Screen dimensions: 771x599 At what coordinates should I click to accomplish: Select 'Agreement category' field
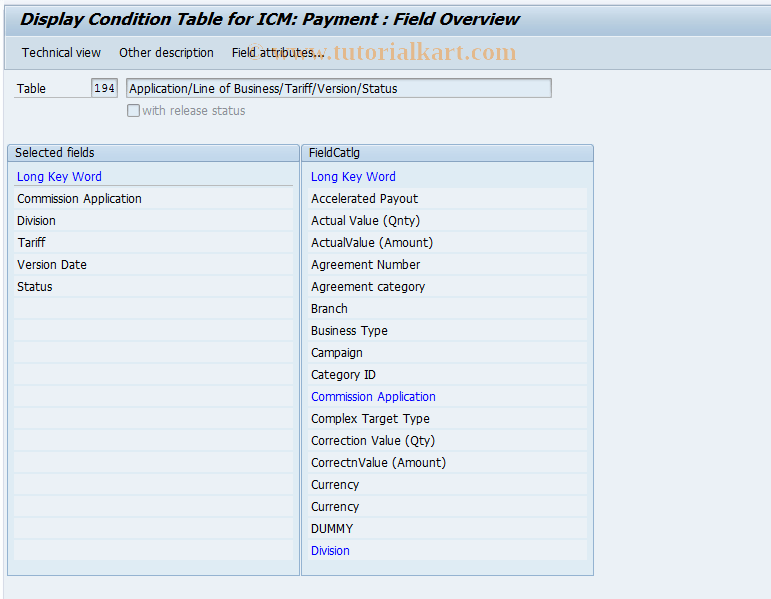[x=448, y=287]
